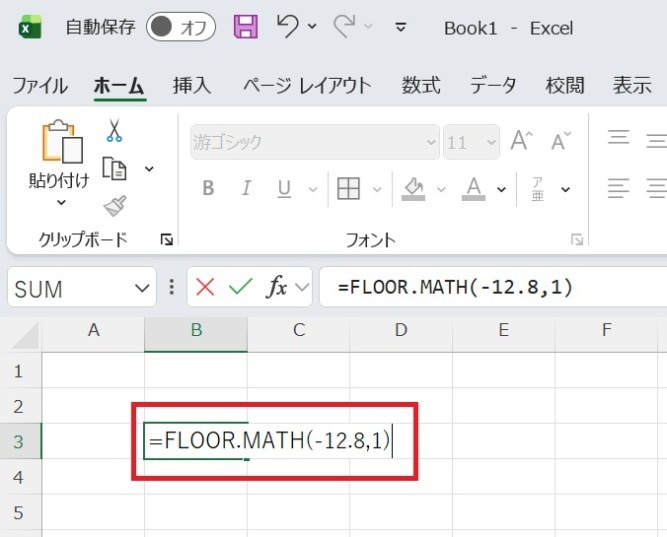The width and height of the screenshot is (667, 537).
Task: Open the font size 11 dropdown
Action: tap(491, 142)
